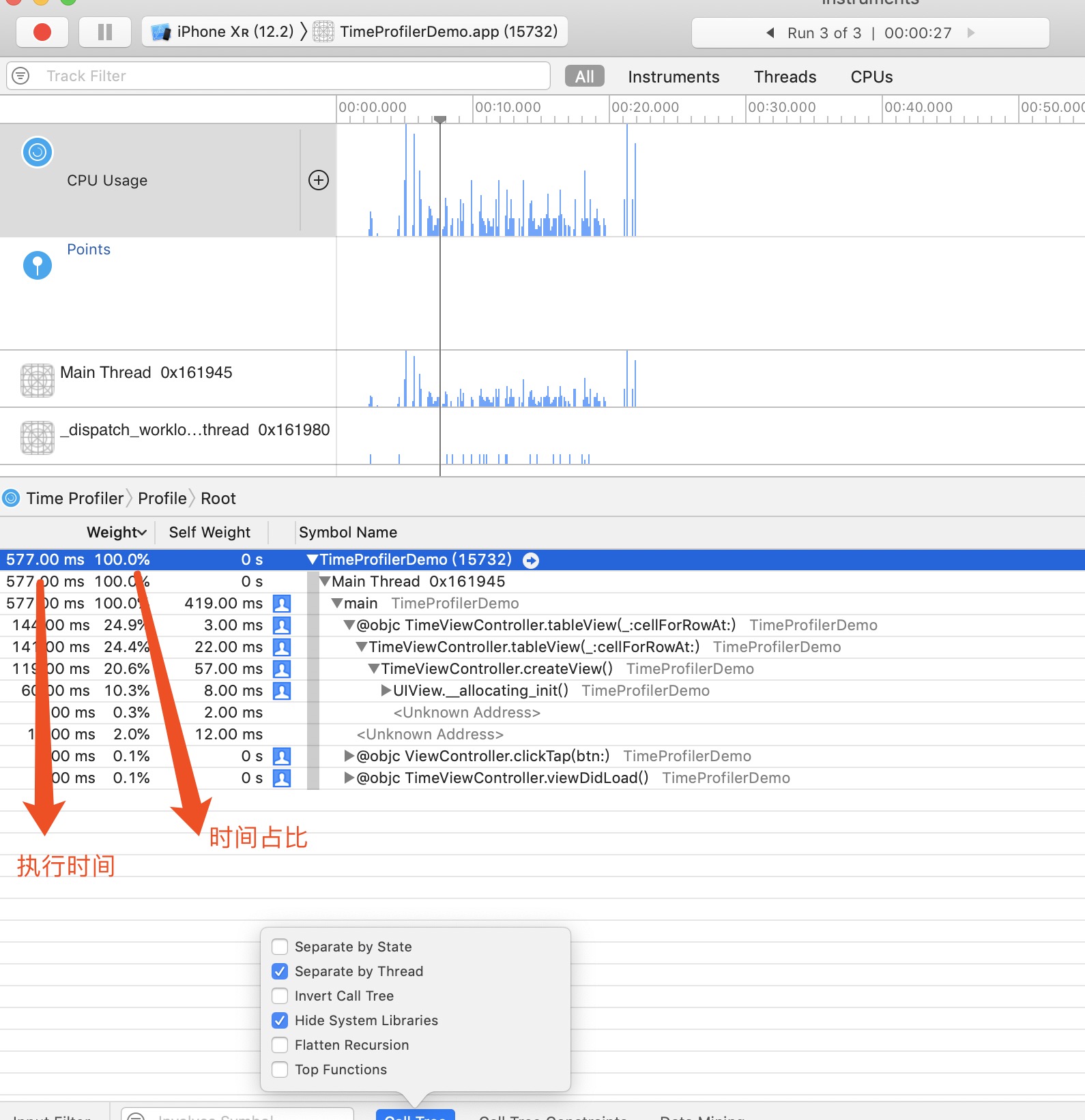Click 419.00 ms self weight value
This screenshot has width=1085, height=1120.
coord(223,604)
